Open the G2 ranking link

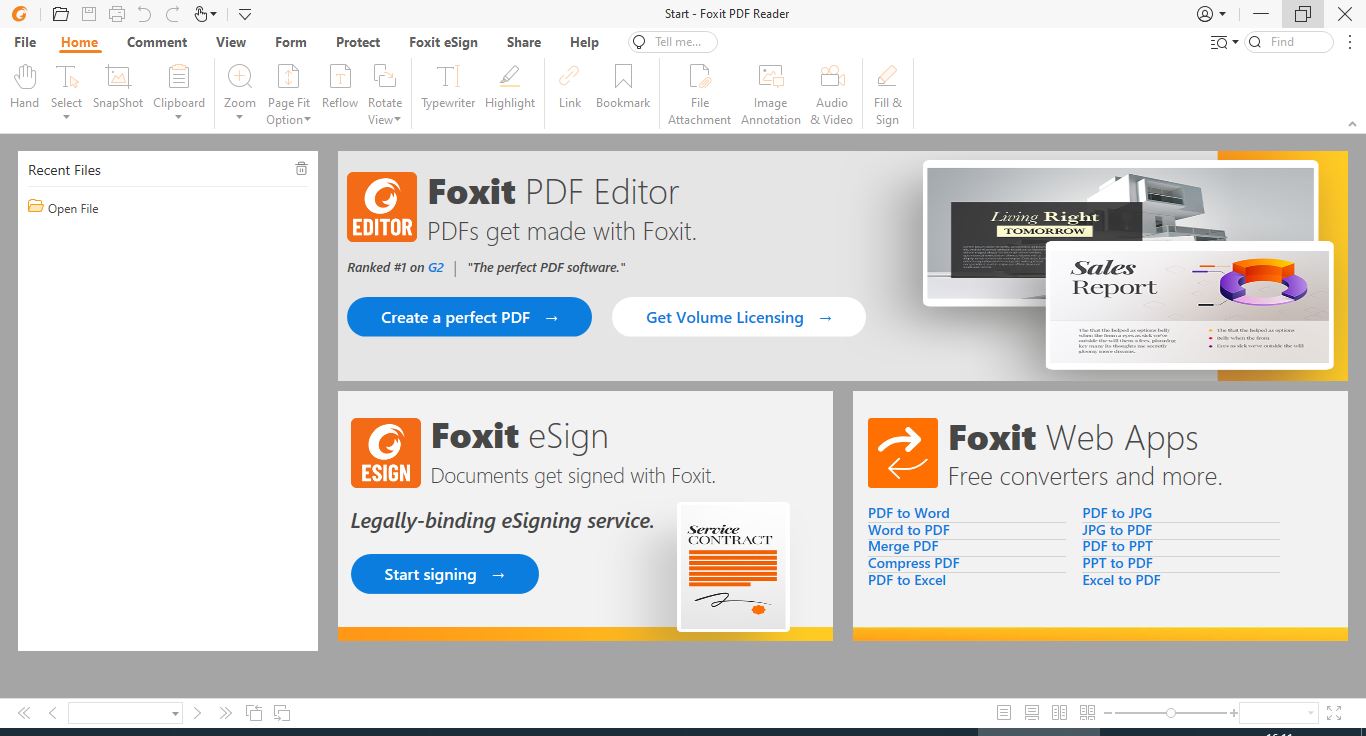436,268
